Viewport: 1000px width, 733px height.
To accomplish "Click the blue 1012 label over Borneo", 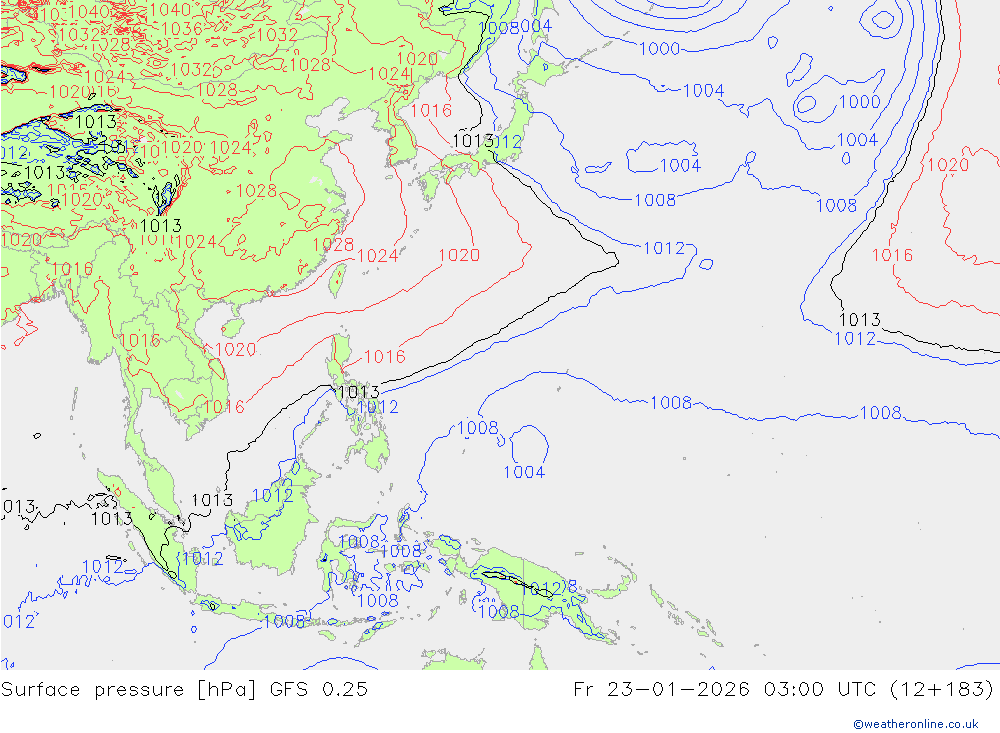I will click(272, 496).
